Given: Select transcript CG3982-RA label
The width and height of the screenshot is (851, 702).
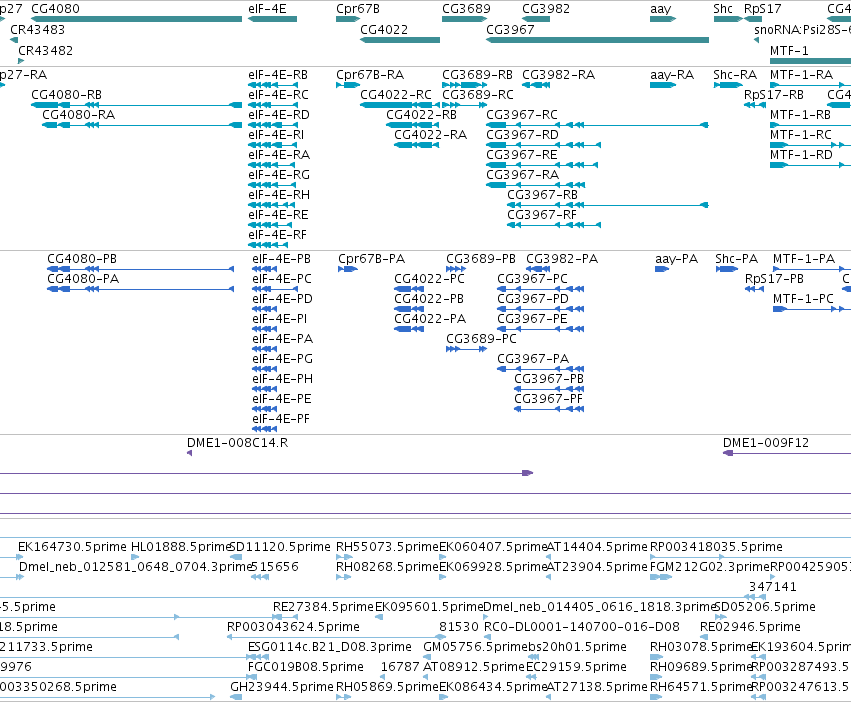Looking at the screenshot, I should tap(558, 74).
